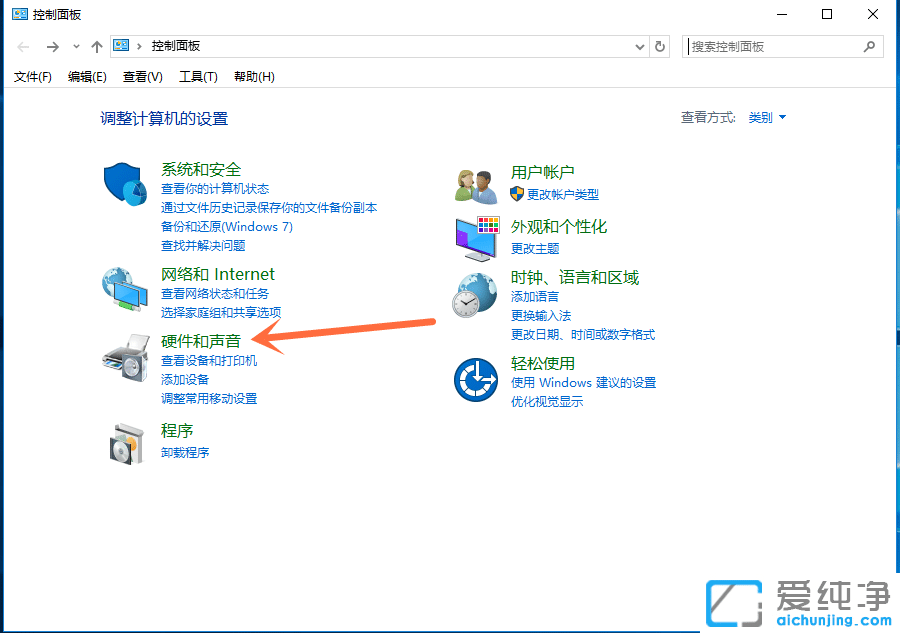This screenshot has width=900, height=633.
Task: Open the 外观和个性化 category link
Action: pyautogui.click(x=559, y=227)
